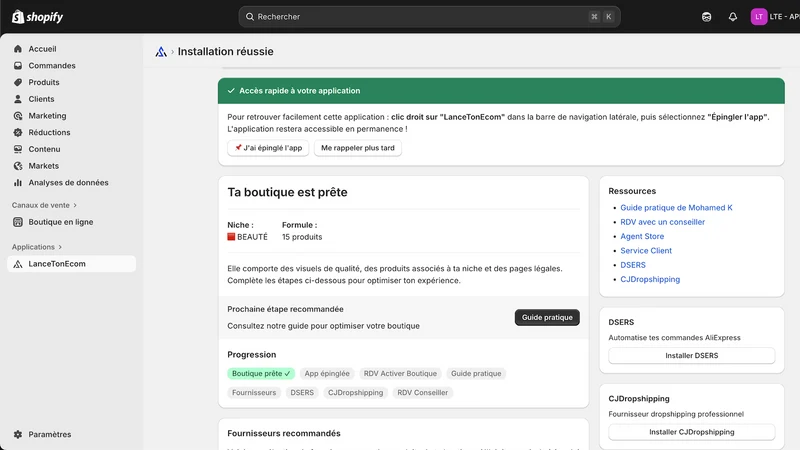Click the Clients person icon
Image resolution: width=800 pixels, height=450 pixels.
18,99
